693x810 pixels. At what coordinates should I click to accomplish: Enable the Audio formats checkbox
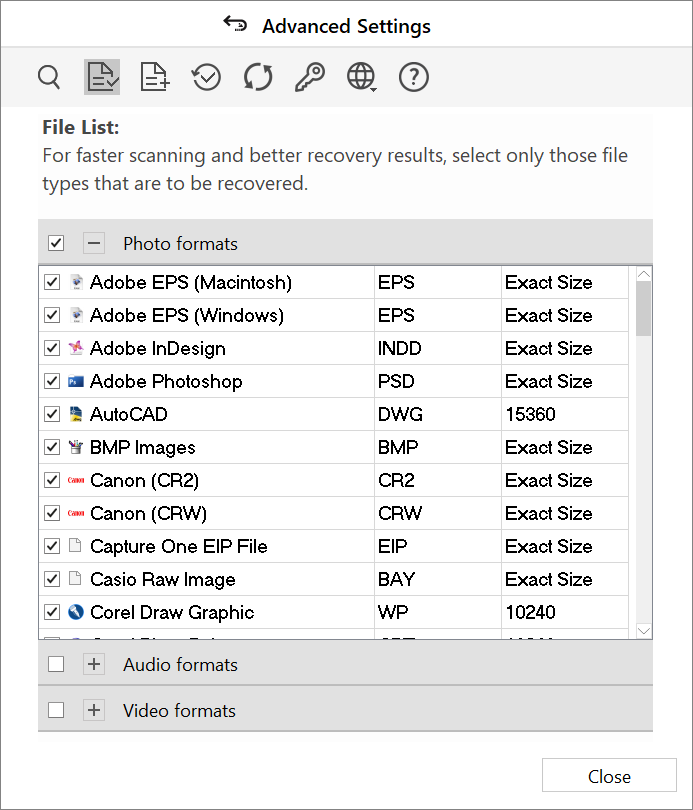pyautogui.click(x=56, y=665)
